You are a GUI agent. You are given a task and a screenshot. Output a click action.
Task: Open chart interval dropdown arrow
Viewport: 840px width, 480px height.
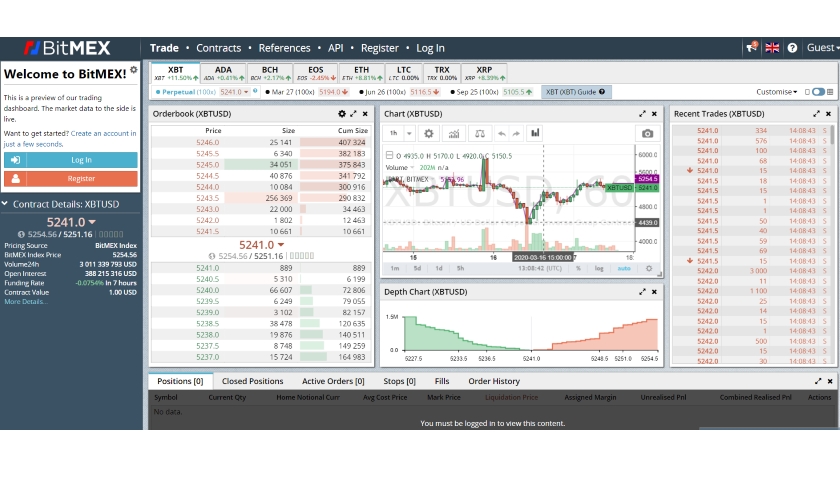point(409,133)
